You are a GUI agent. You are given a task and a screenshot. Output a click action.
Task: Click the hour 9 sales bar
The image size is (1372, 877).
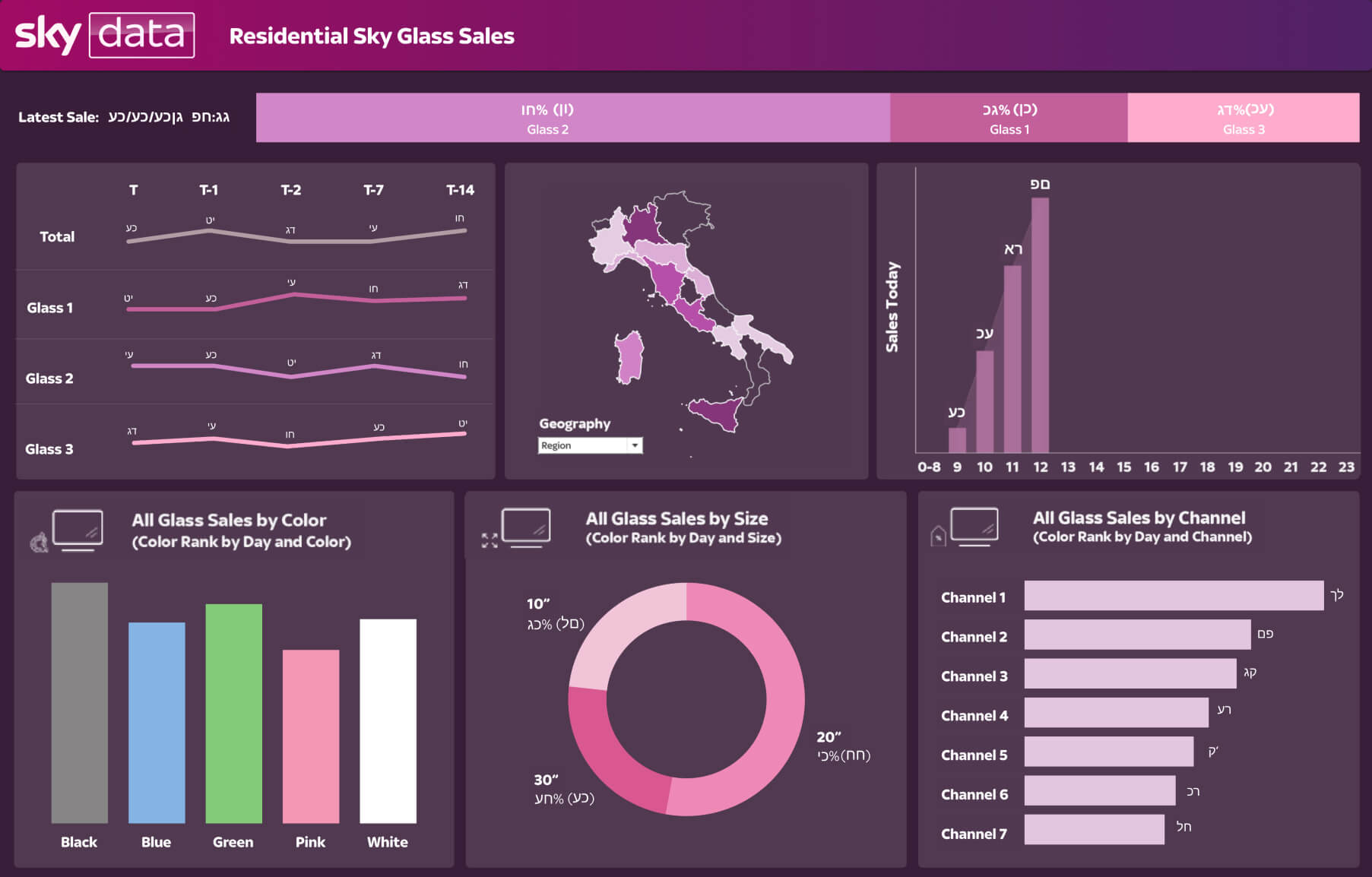[x=957, y=440]
